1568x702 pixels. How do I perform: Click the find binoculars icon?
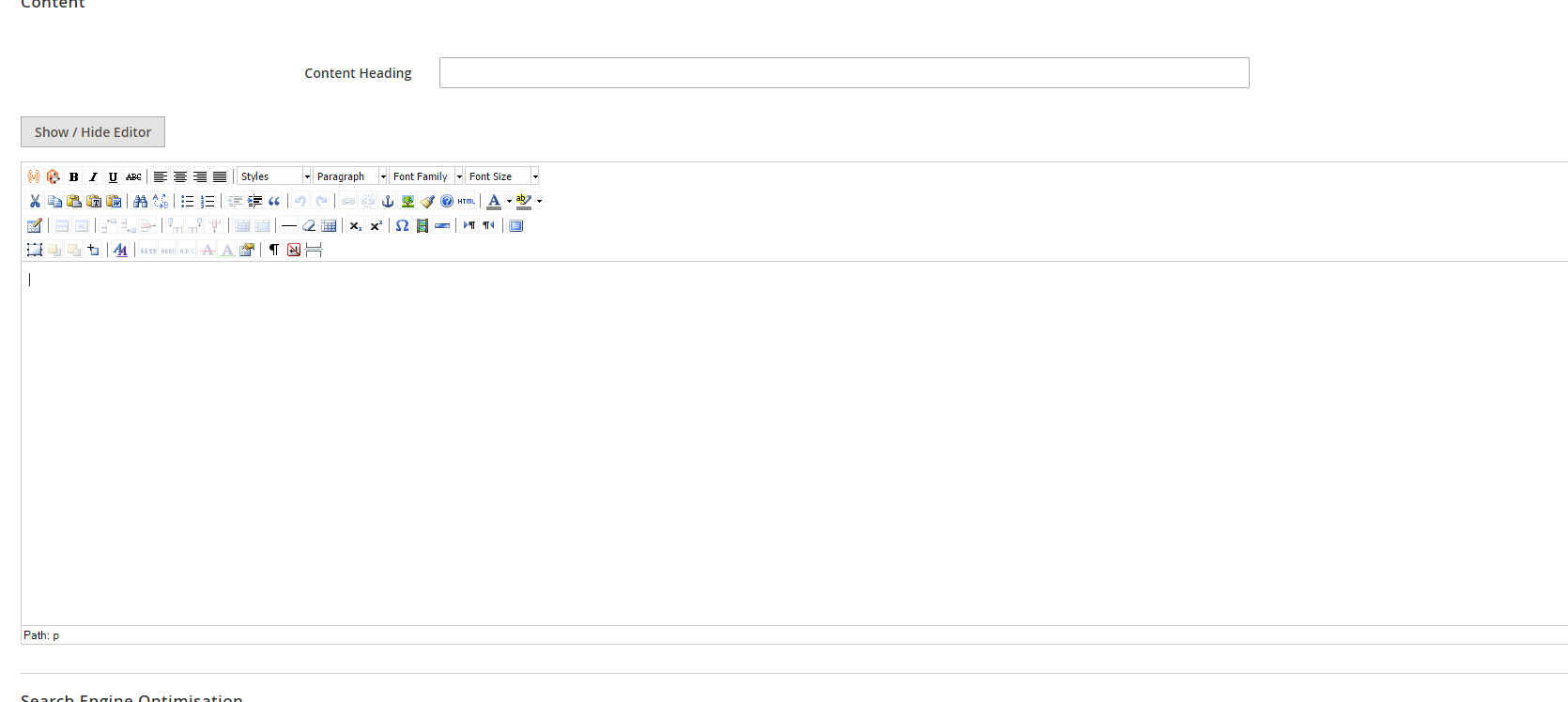(141, 201)
